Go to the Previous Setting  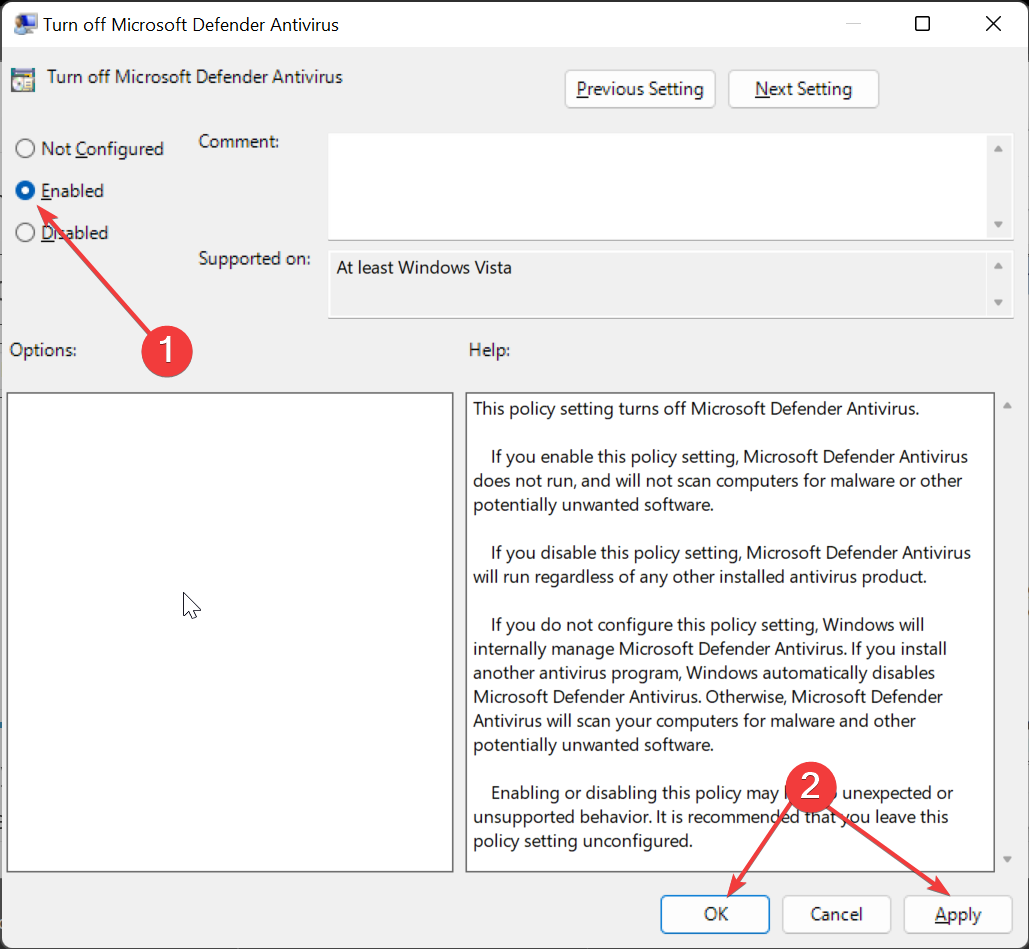639,89
